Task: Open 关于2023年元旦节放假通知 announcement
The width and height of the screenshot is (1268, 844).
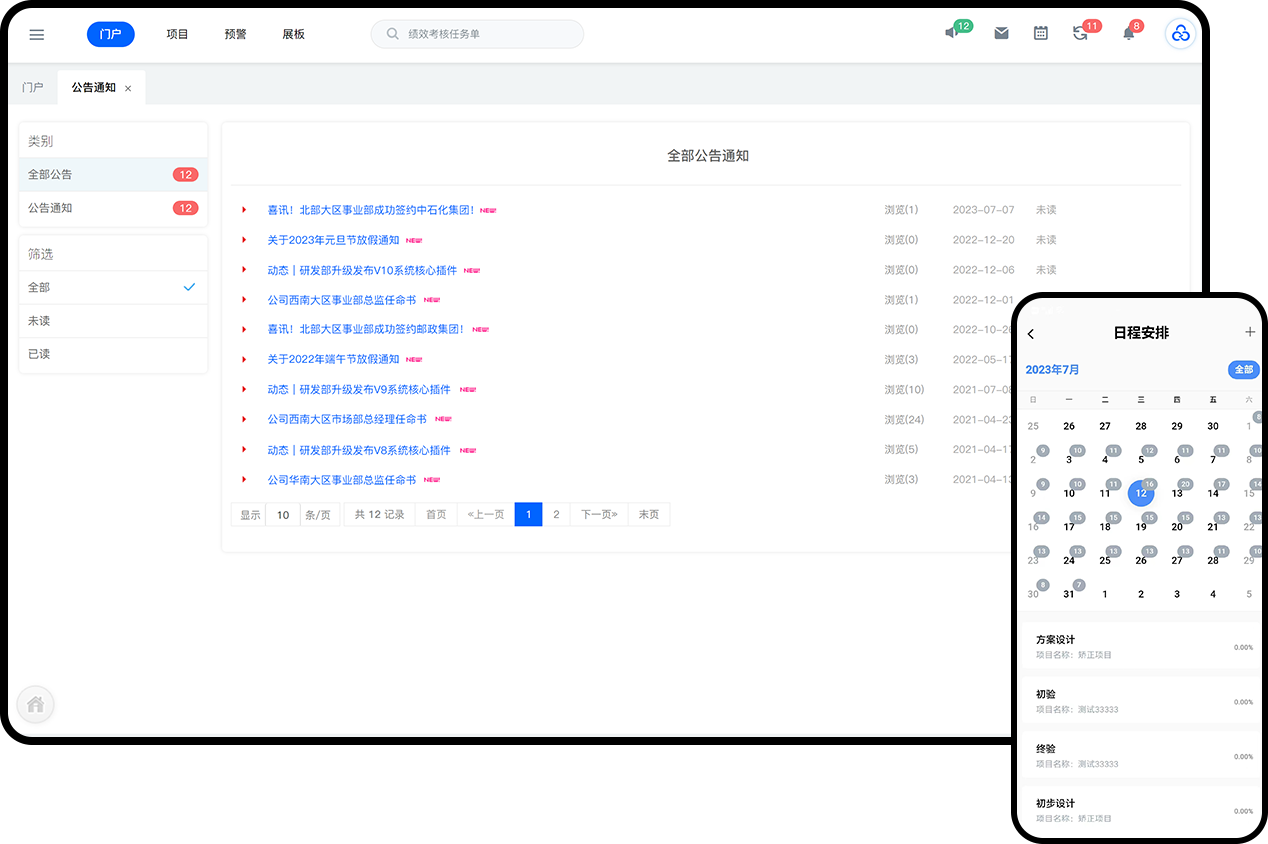Action: [333, 240]
